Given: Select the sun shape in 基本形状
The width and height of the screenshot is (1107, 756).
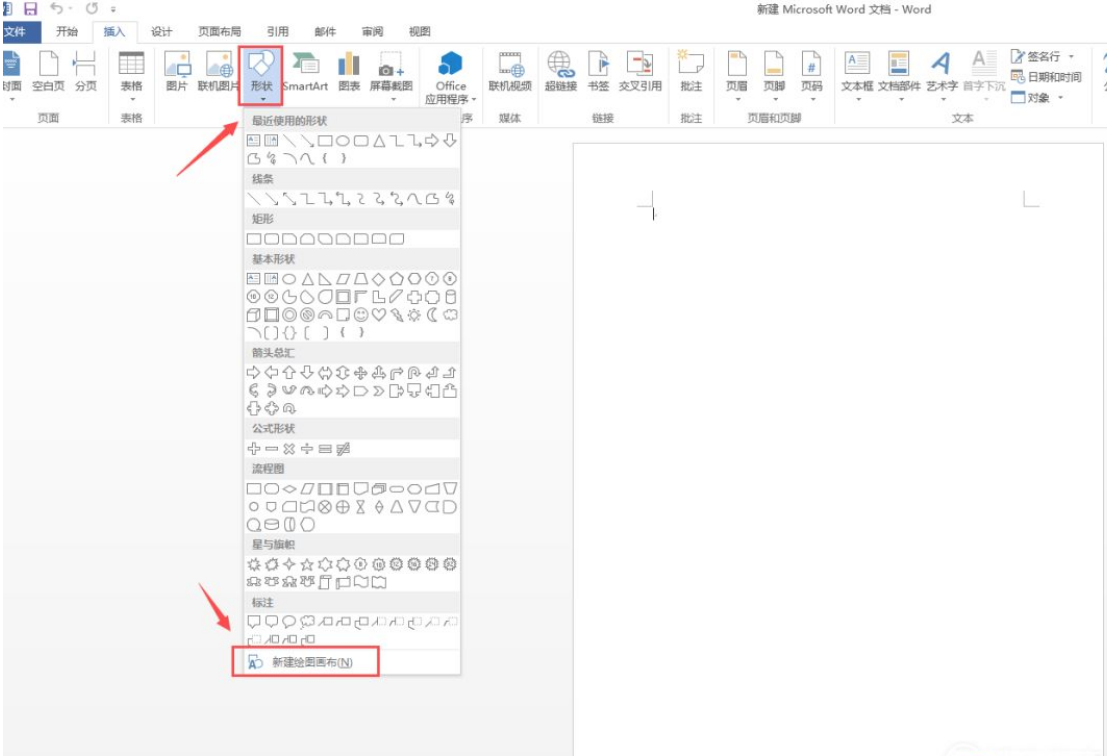Looking at the screenshot, I should 414,315.
